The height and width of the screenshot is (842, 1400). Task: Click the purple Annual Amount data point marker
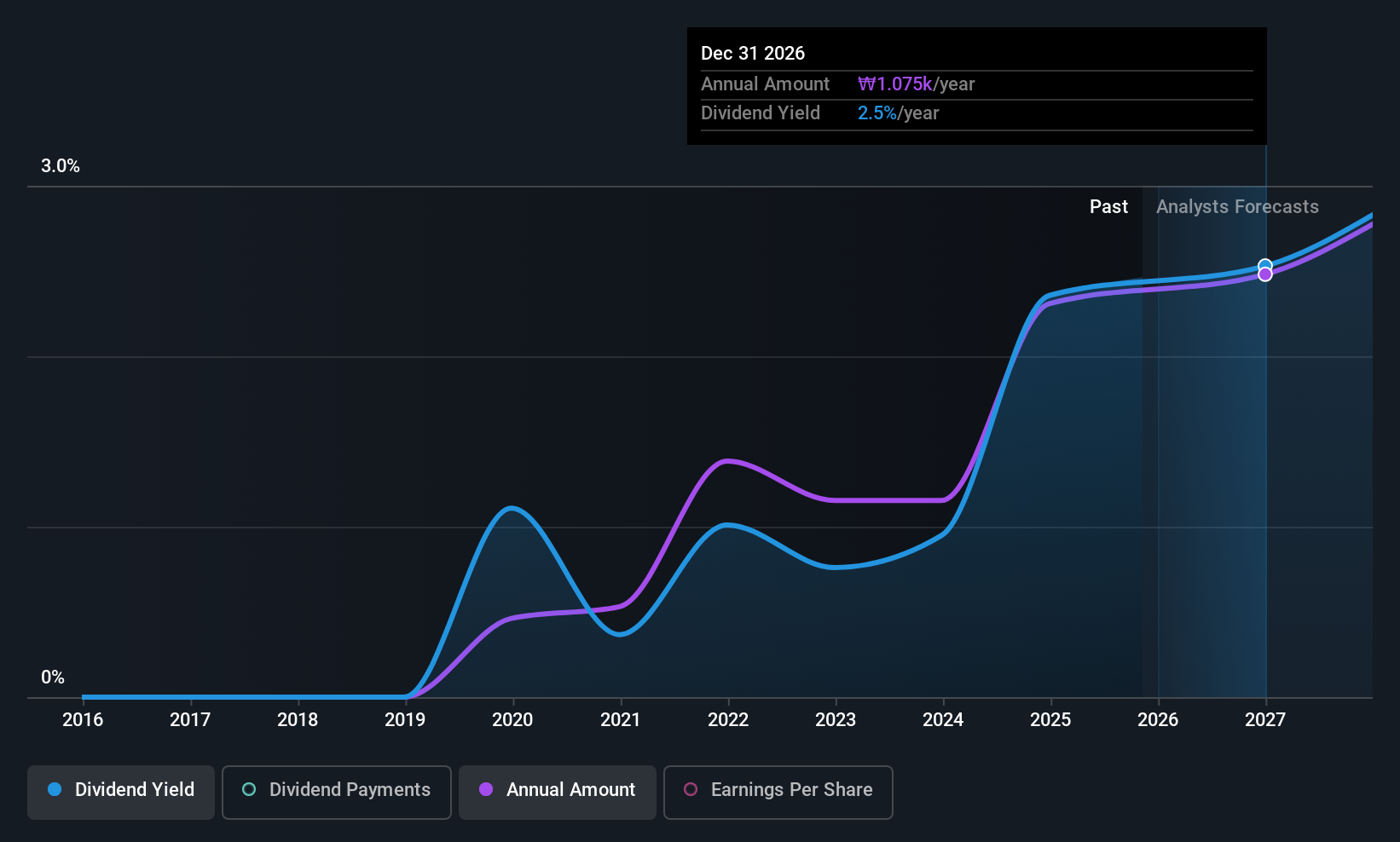pyautogui.click(x=1265, y=274)
